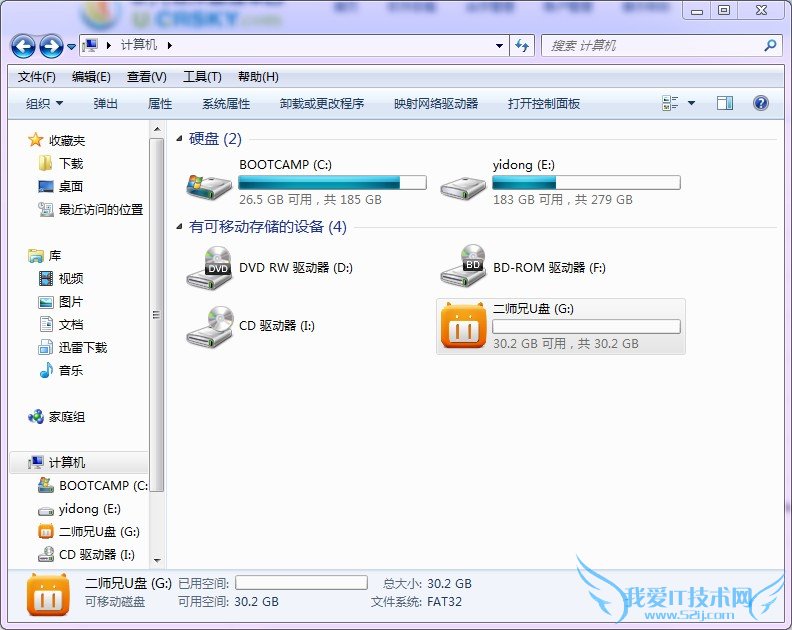Click the refresh button beside address bar
This screenshot has height=630, width=792.
tap(522, 46)
